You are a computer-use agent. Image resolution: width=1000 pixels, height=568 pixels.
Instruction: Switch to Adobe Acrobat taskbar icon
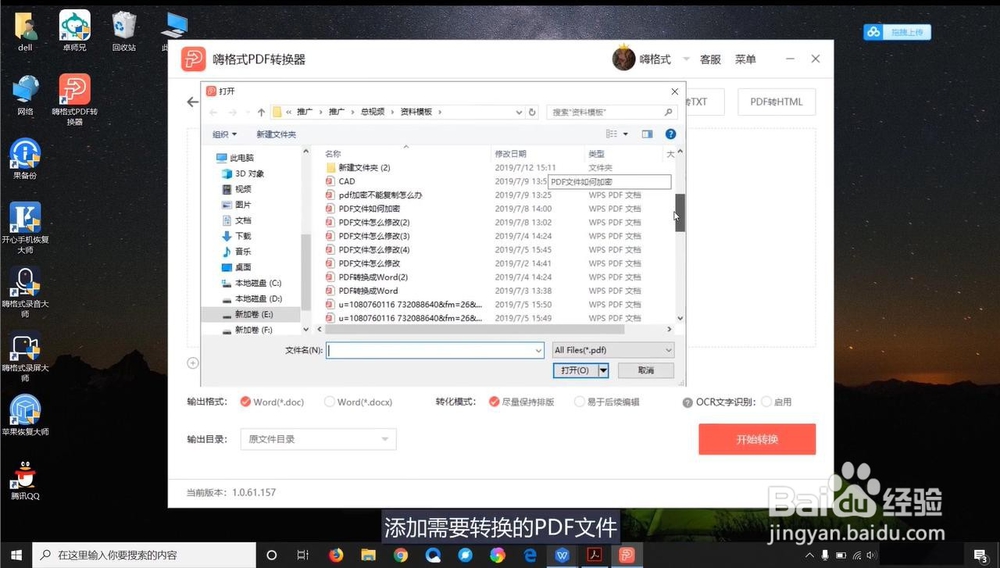pyautogui.click(x=594, y=555)
